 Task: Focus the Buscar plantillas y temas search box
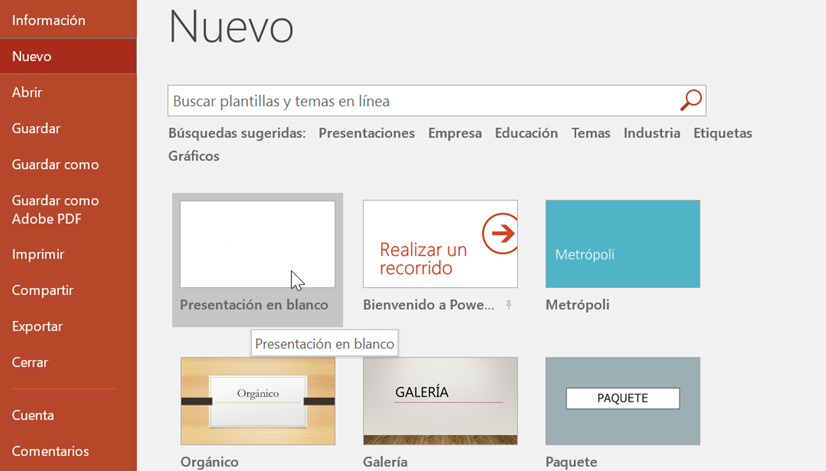coord(437,101)
